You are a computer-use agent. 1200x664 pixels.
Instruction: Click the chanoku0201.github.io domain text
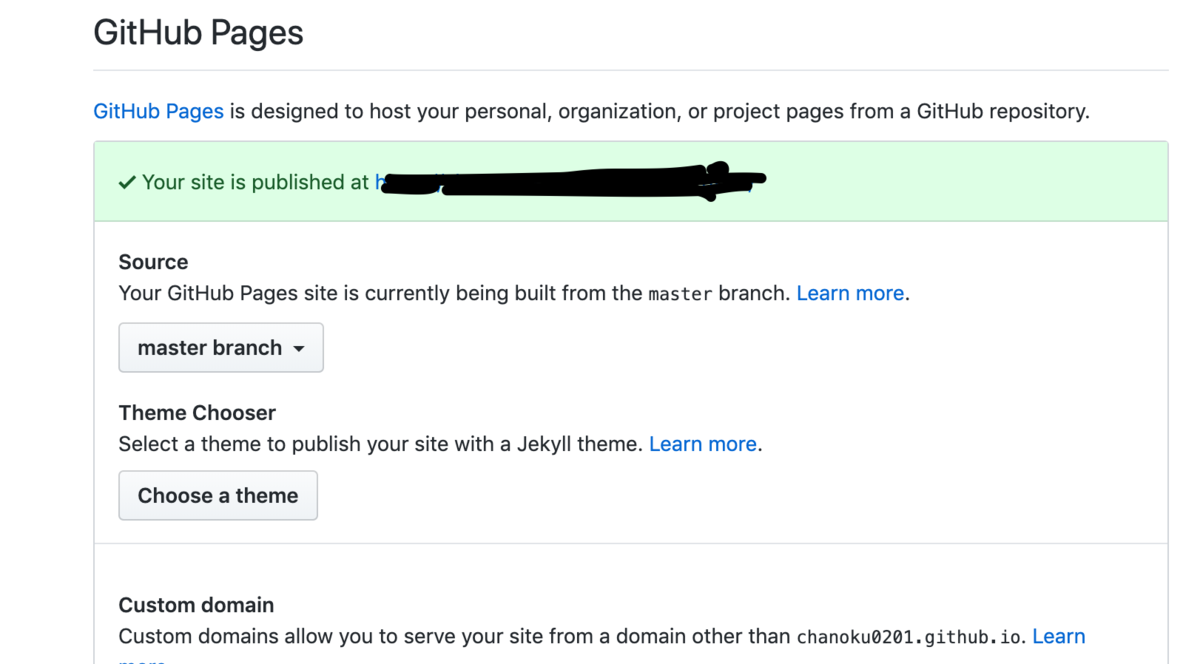[x=911, y=637]
